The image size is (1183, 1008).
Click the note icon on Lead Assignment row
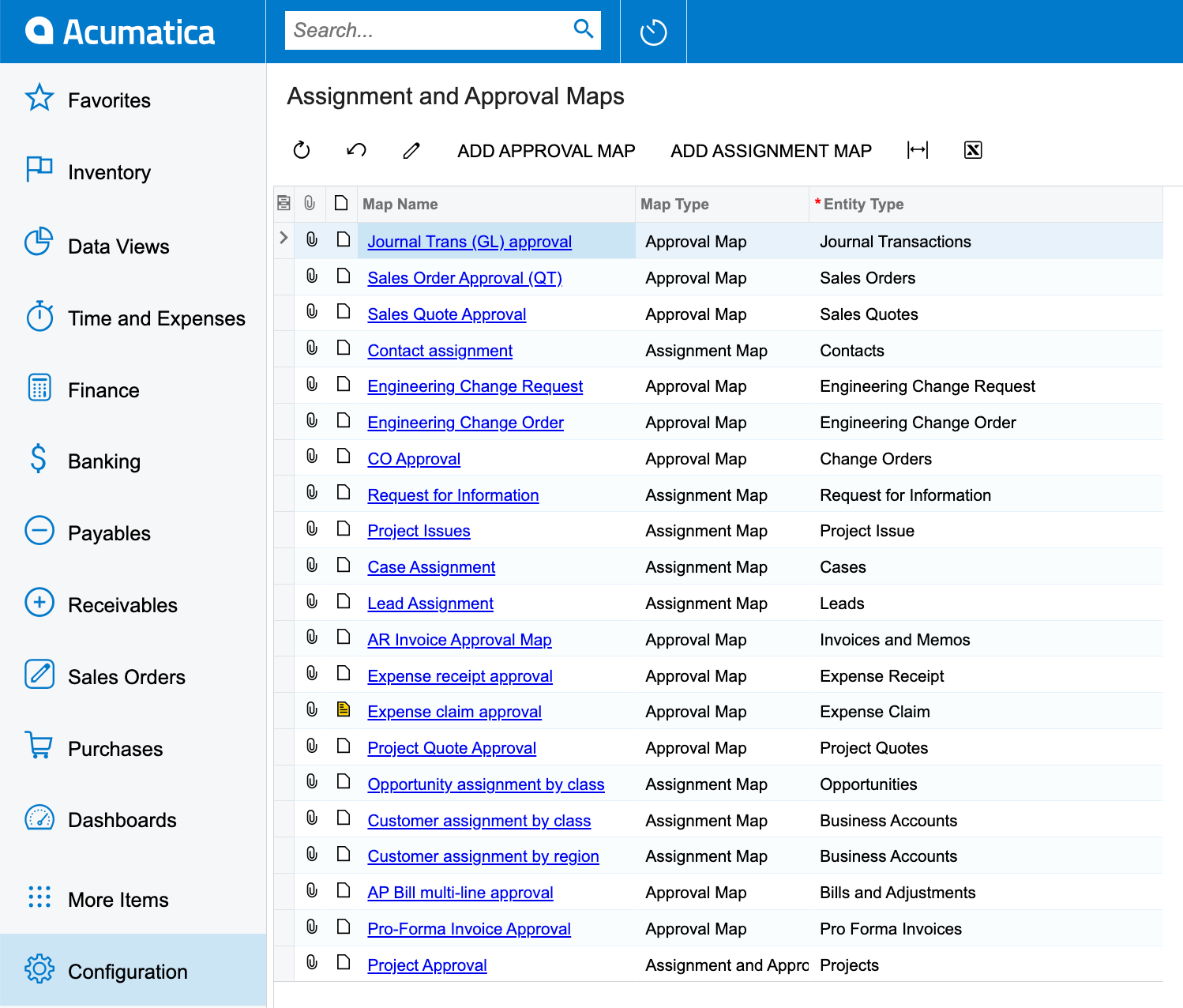click(x=343, y=600)
